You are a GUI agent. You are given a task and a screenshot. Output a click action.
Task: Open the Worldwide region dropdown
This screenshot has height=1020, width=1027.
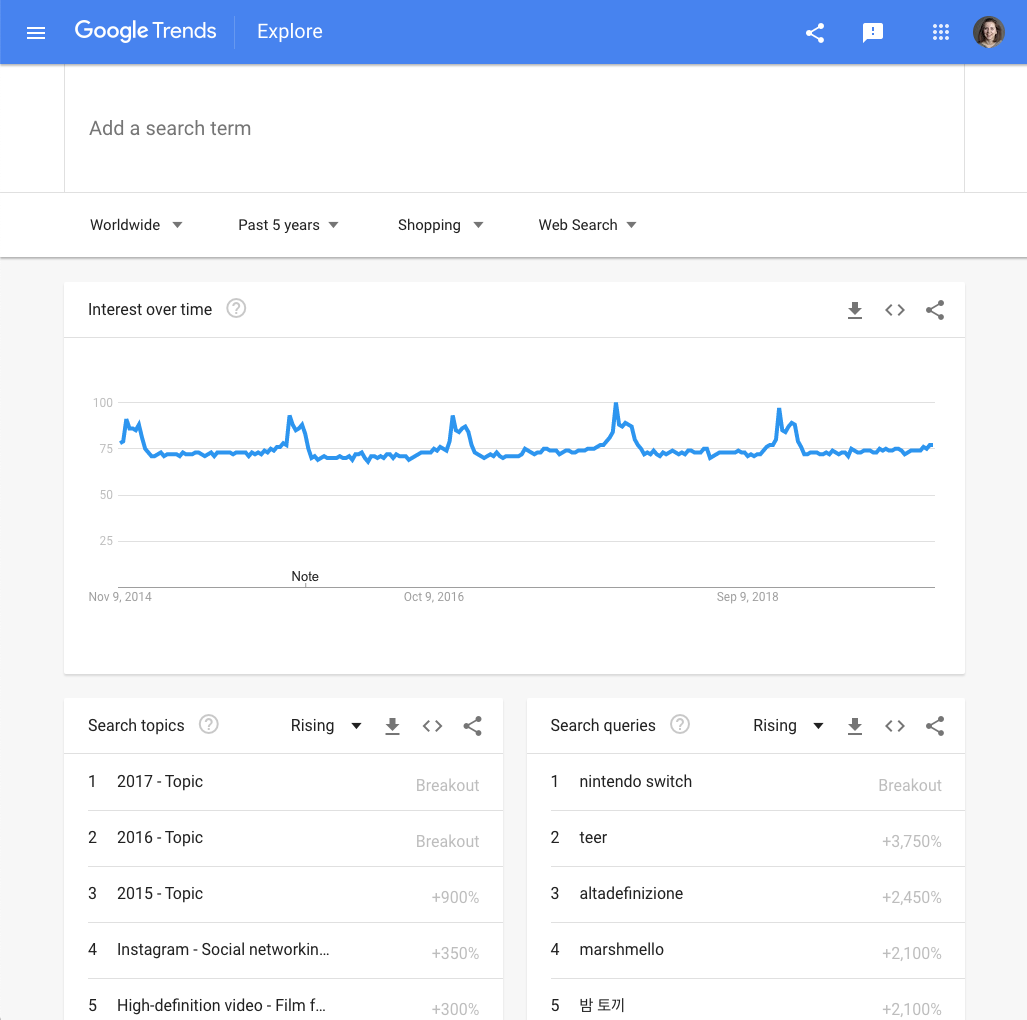(x=136, y=225)
